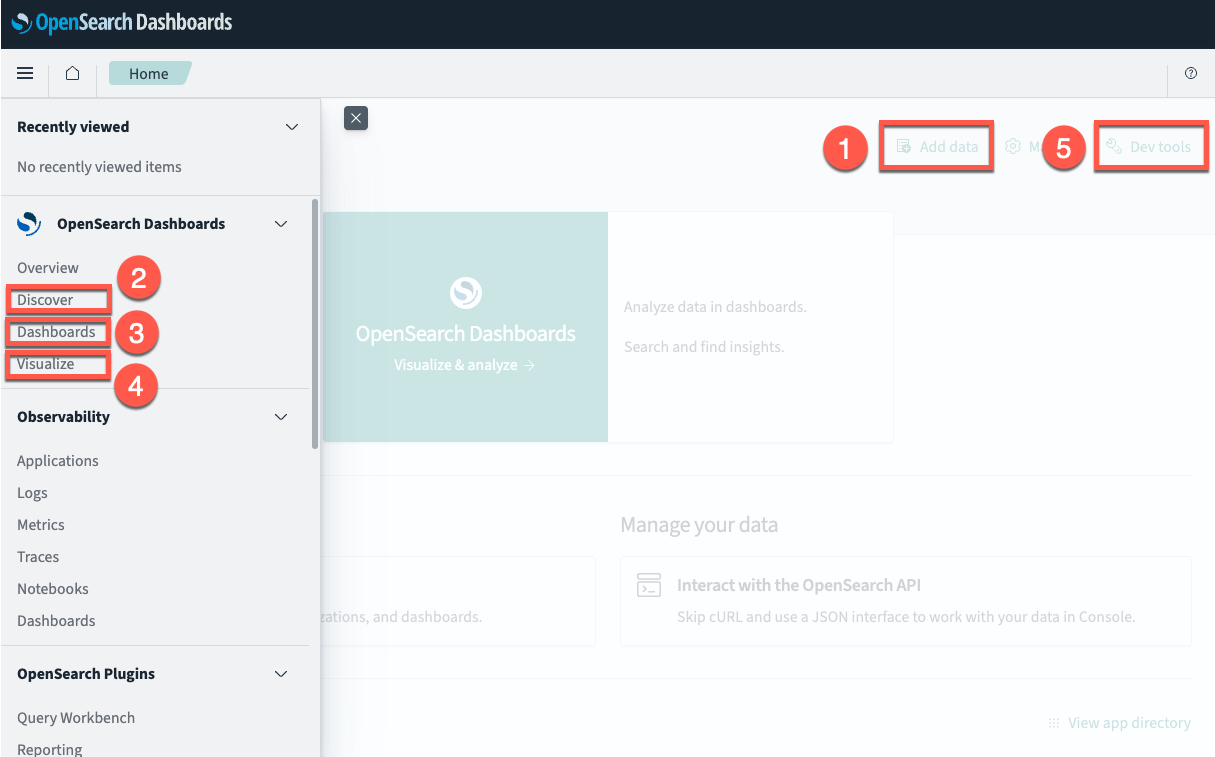Screen dimensions: 1215x757
Task: Open Traces under Observability
Action: (38, 557)
